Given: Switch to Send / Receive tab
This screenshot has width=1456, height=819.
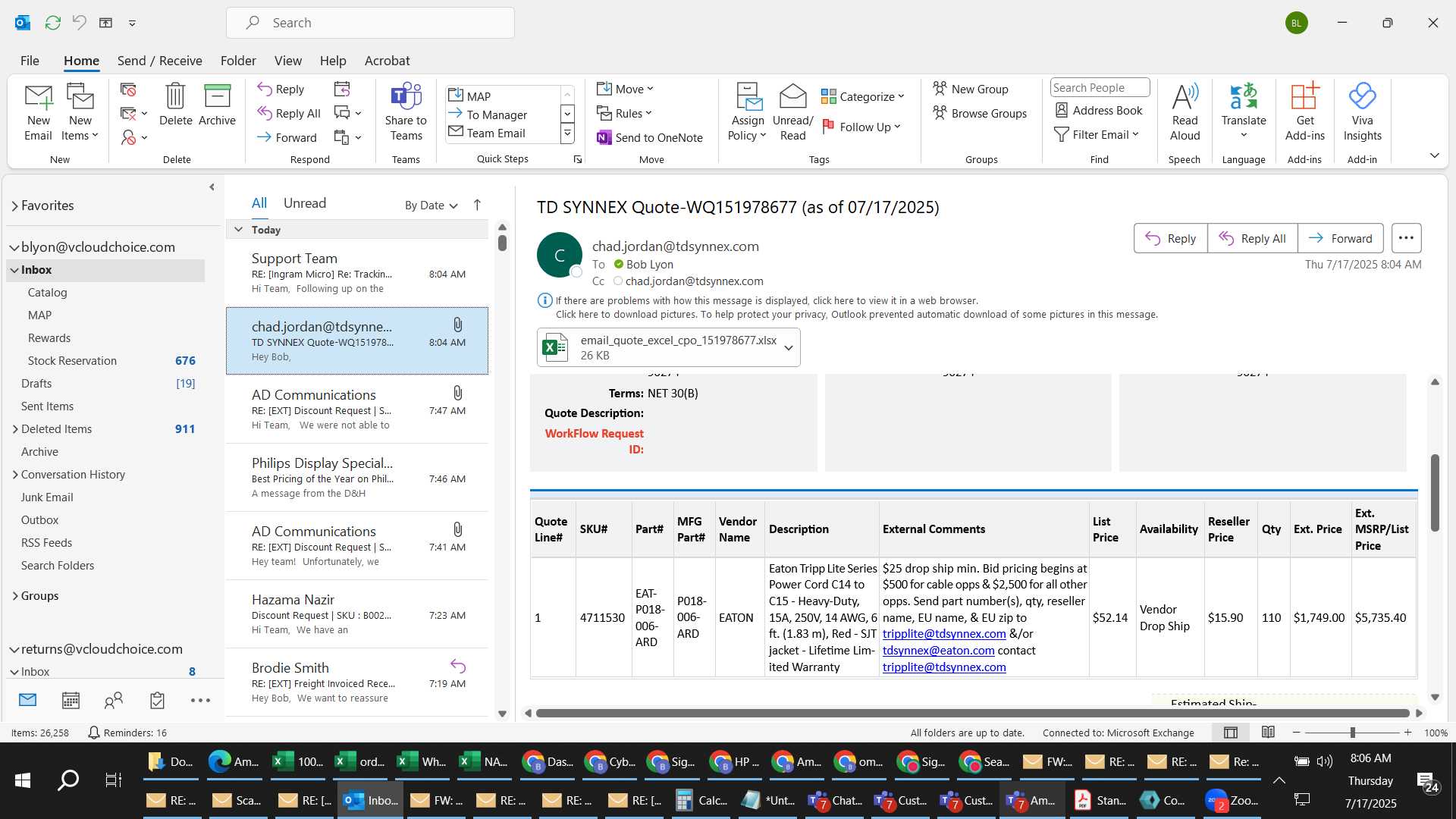Looking at the screenshot, I should [x=159, y=61].
